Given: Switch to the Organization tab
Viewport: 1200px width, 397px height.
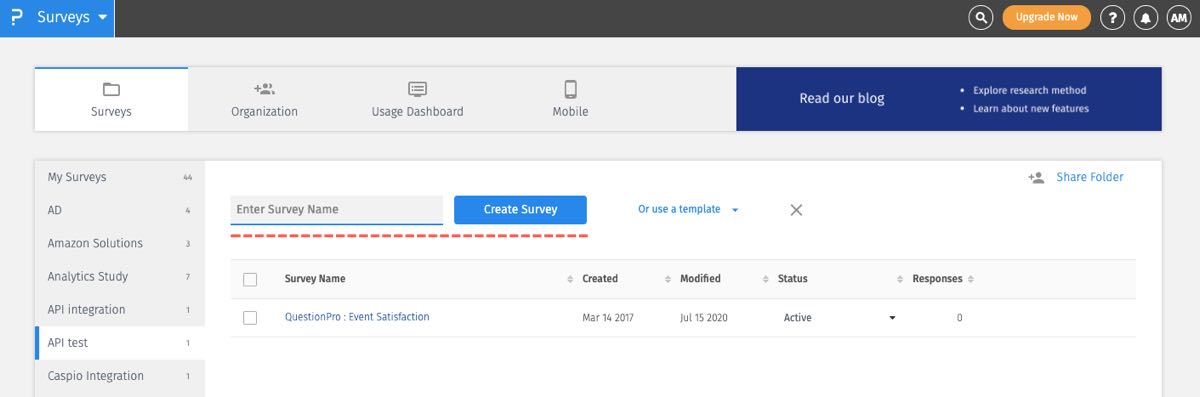Looking at the screenshot, I should (264, 99).
